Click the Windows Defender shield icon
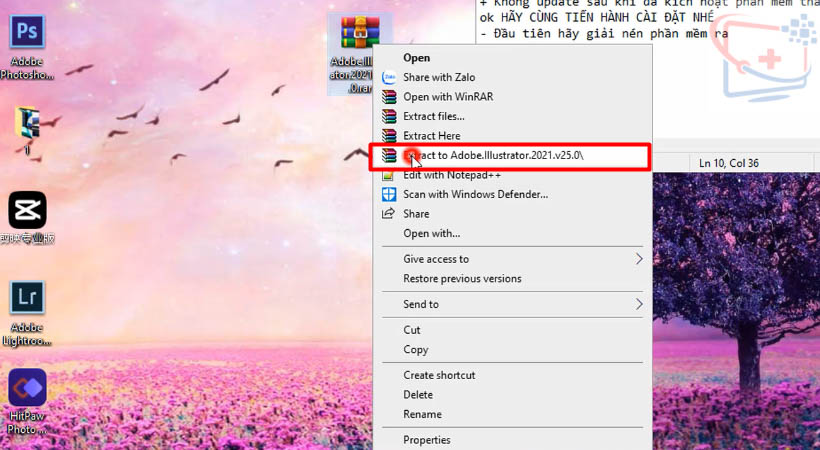This screenshot has height=450, width=820. coord(389,194)
